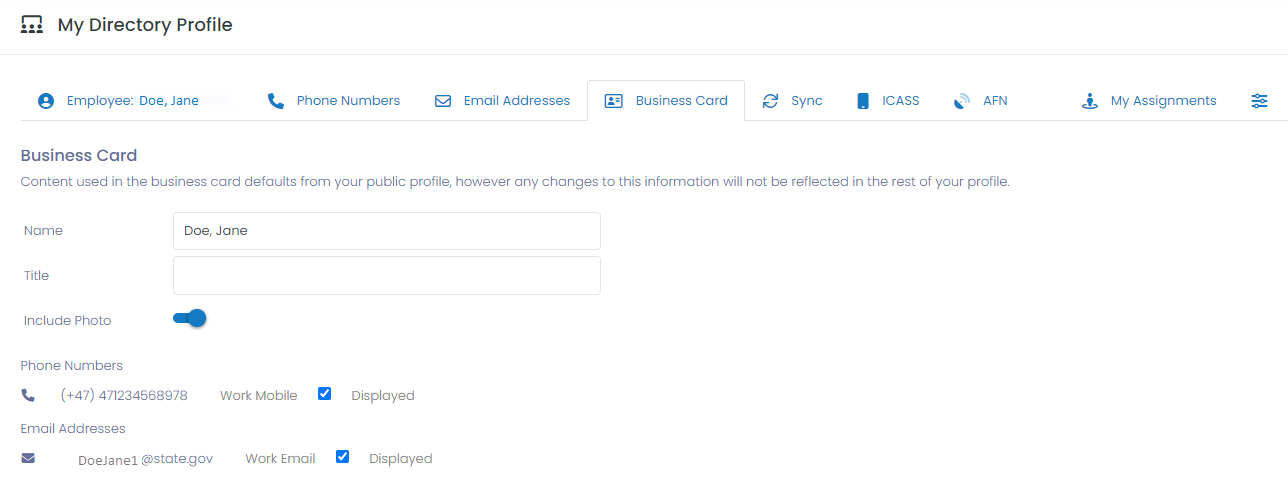This screenshot has width=1288, height=487.
Task: Click the Phone Numbers section label above the number
Action: (x=72, y=366)
